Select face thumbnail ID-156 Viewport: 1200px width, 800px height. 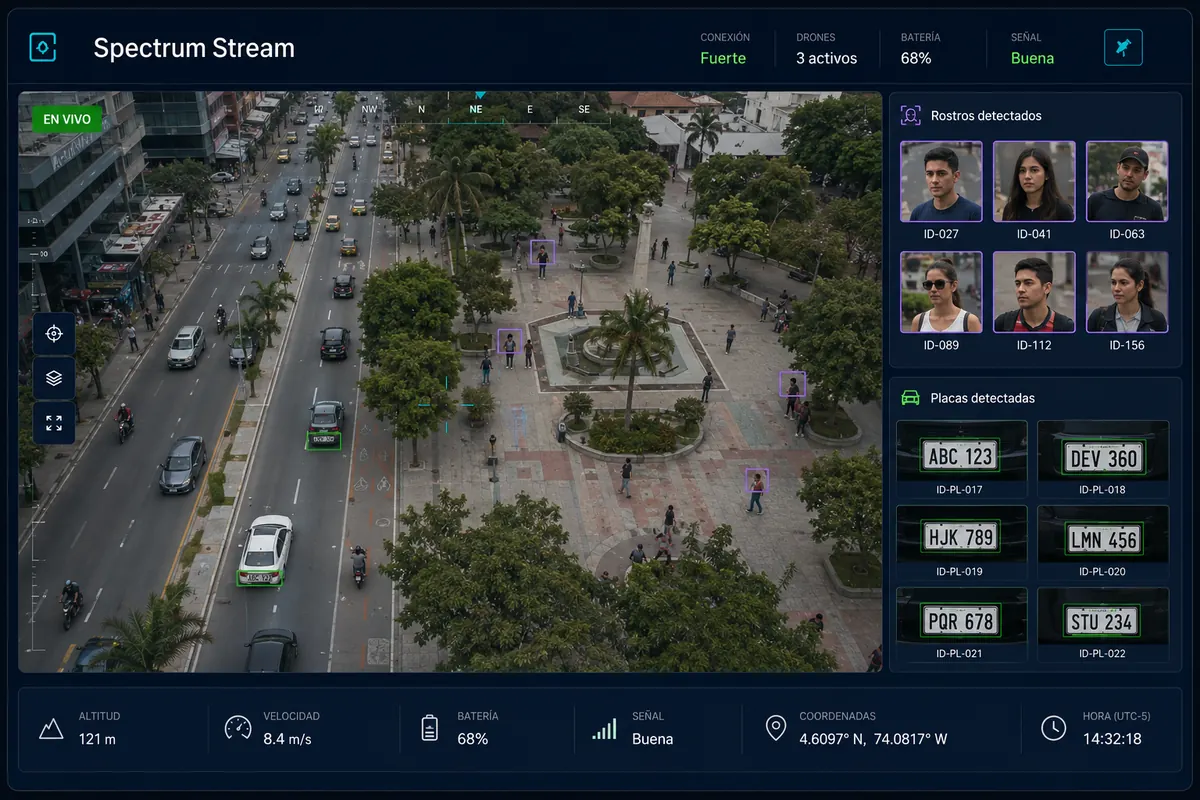[1127, 292]
